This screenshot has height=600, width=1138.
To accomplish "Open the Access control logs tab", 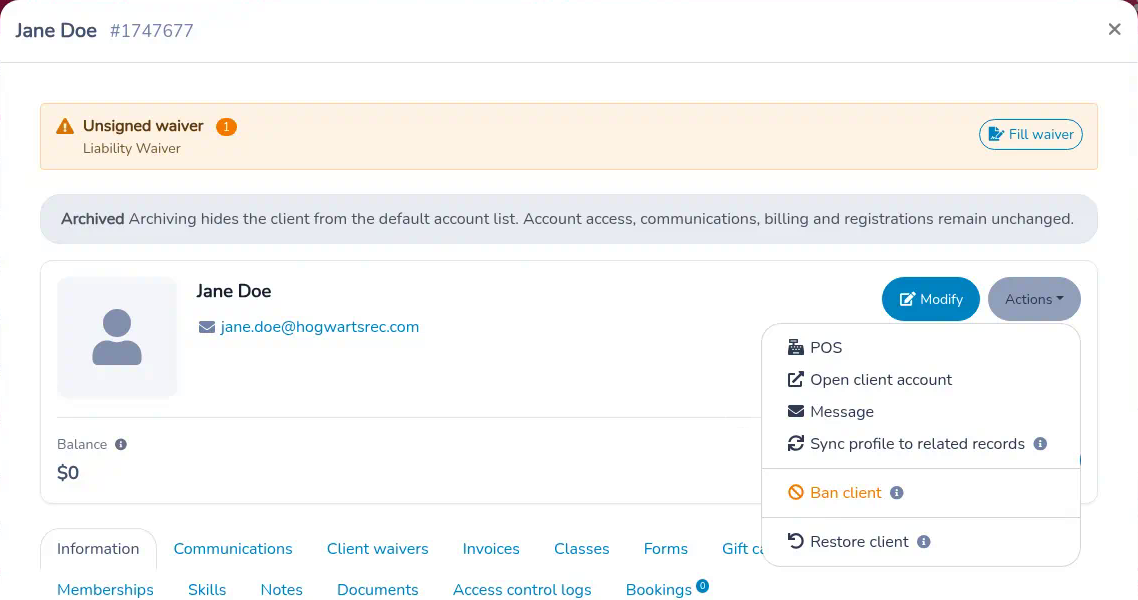I will pyautogui.click(x=522, y=590).
